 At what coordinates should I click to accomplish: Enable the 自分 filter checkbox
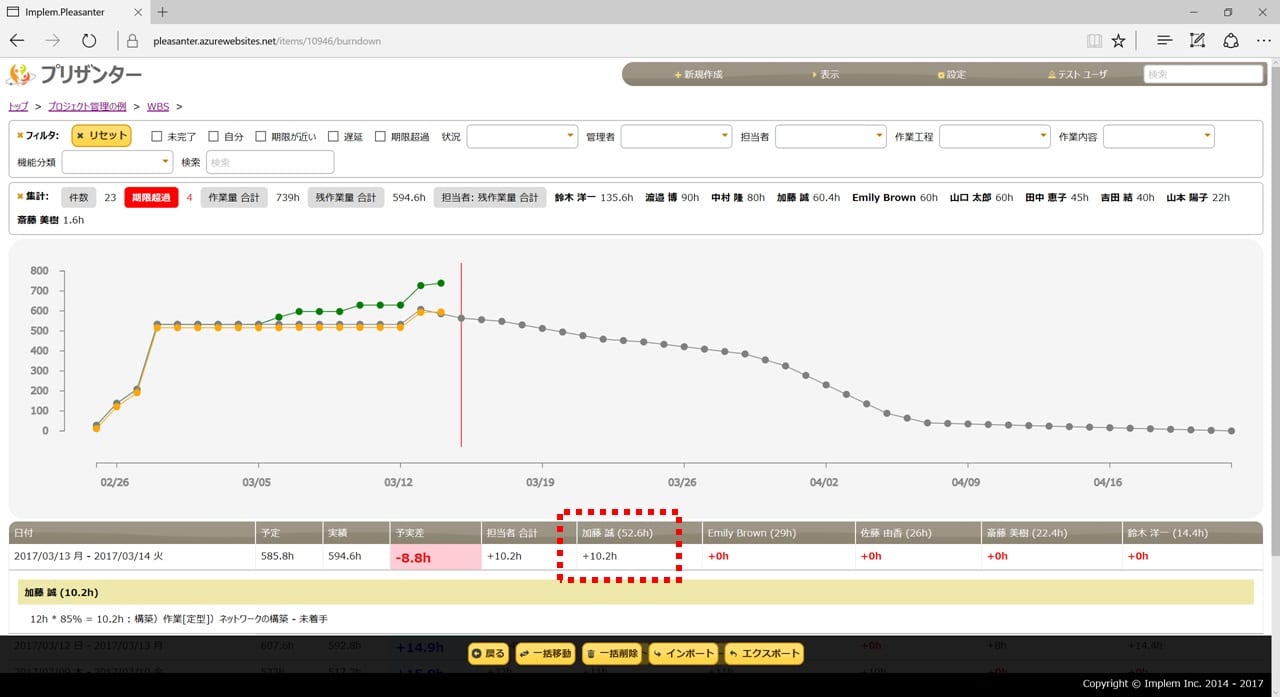point(214,136)
